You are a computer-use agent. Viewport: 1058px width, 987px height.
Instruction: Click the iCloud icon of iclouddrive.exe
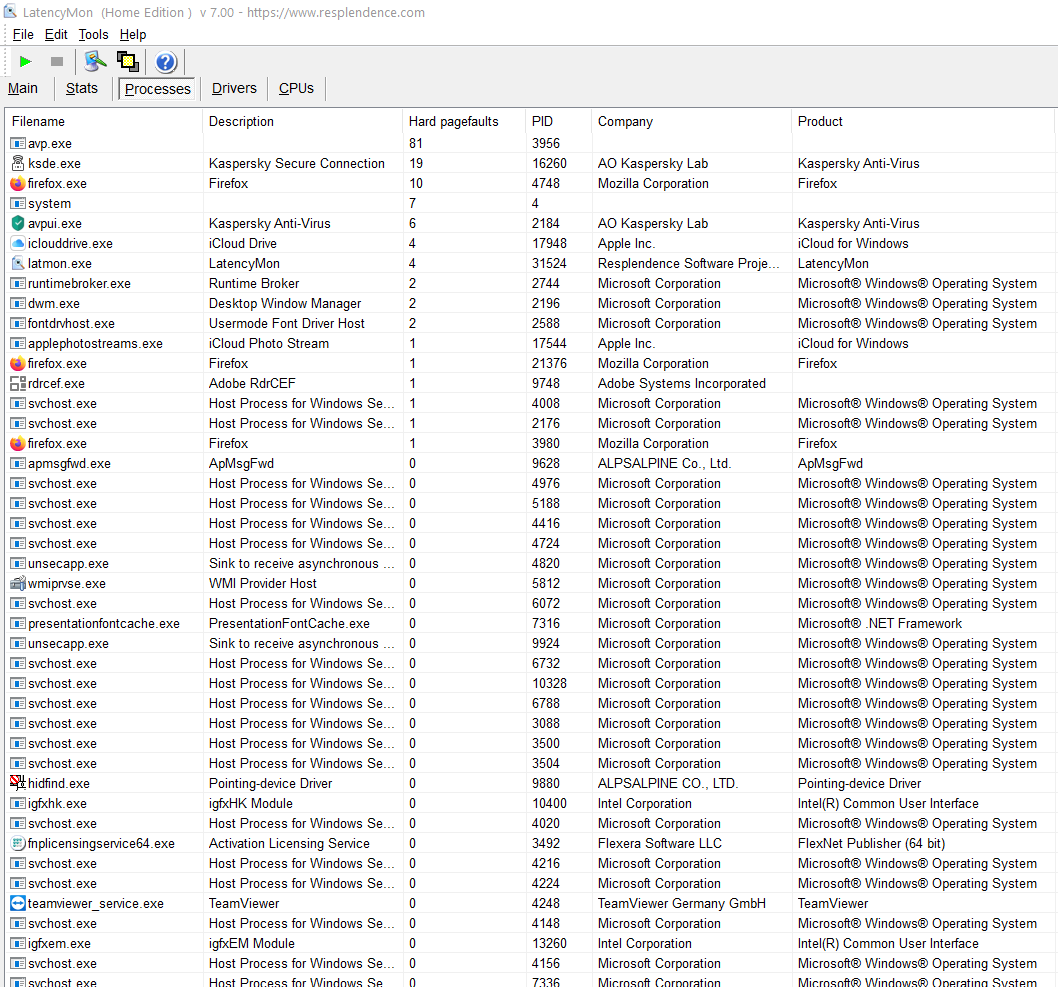click(x=18, y=244)
